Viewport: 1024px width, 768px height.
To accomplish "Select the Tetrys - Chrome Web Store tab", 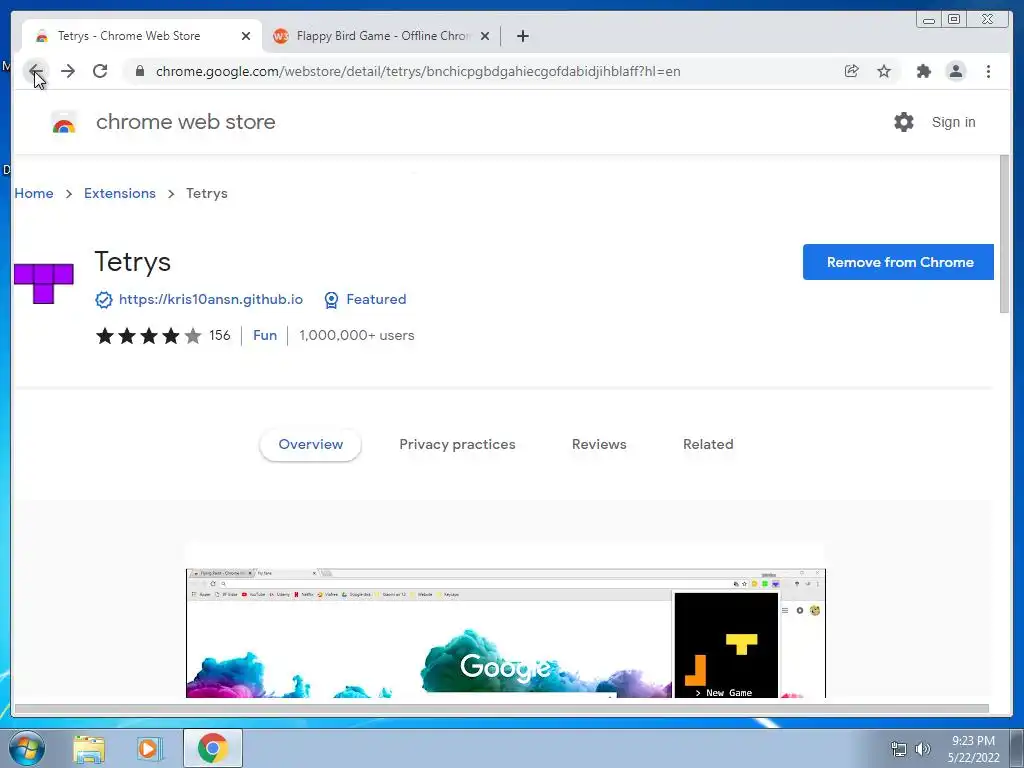I will (x=142, y=36).
